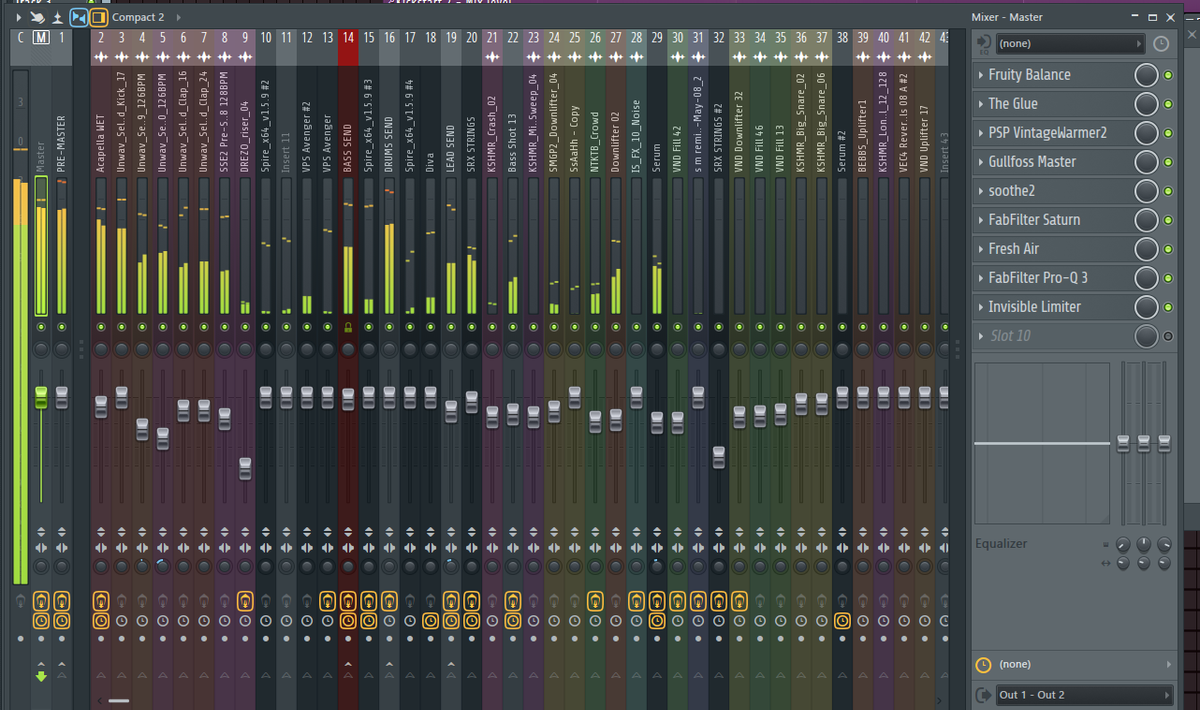Screen dimensions: 1200x710
Task: Click the latency clock icon on BASS SEND track
Action: (348, 621)
